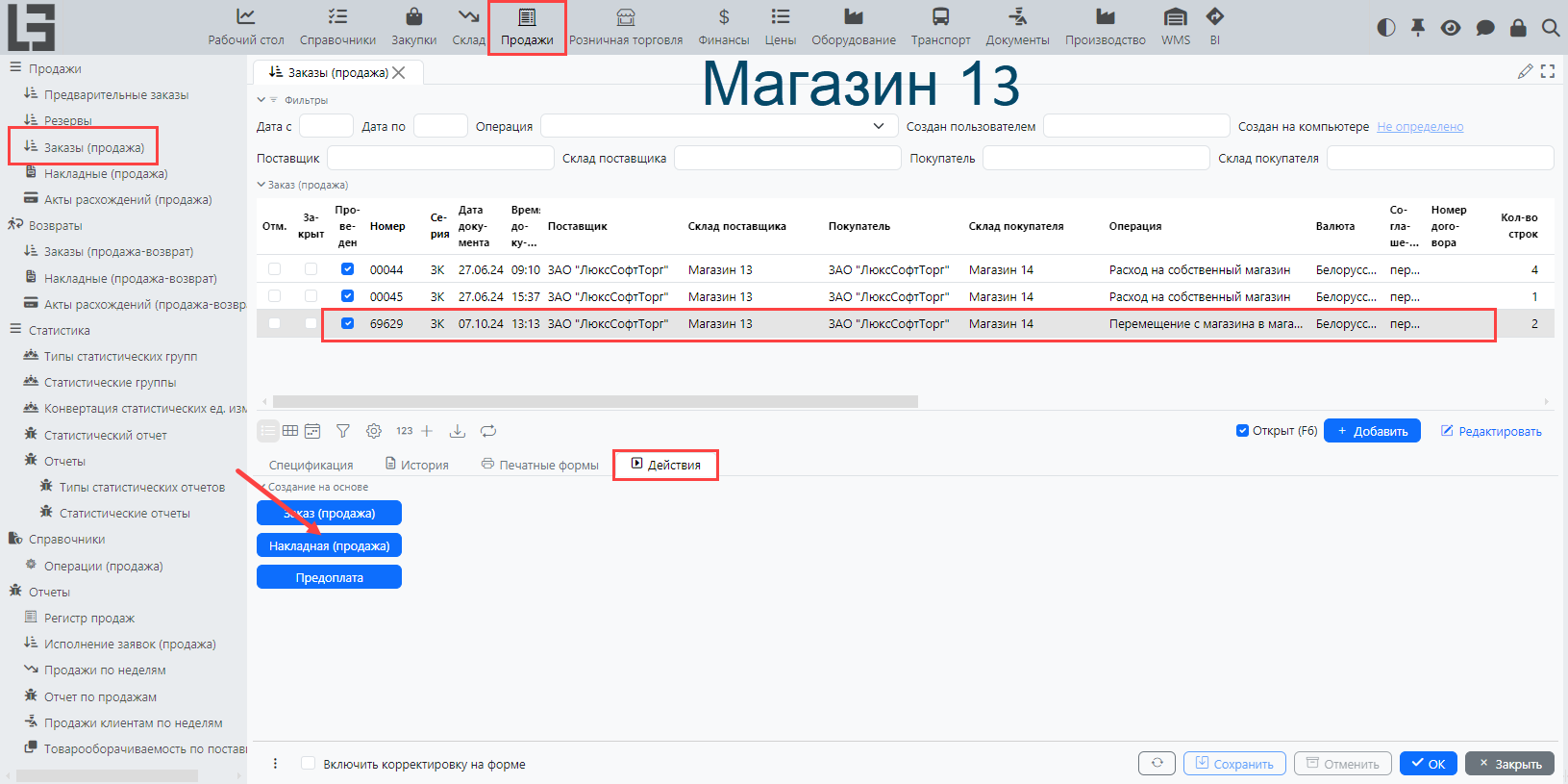Viewport: 1568px width, 784px height.
Task: Uncheck the Открыт (F6) checkbox
Action: (x=1242, y=431)
